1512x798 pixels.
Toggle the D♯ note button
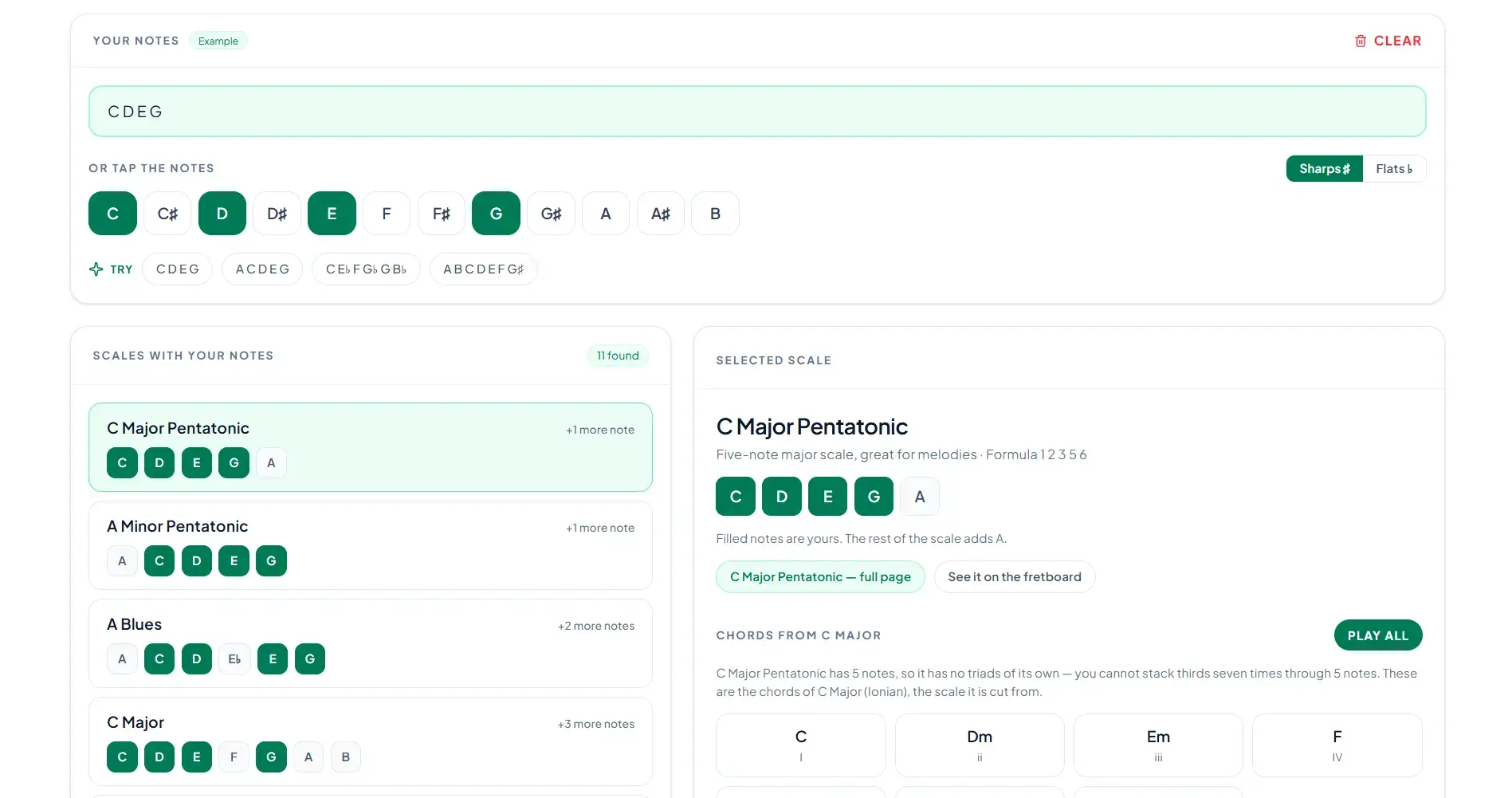click(x=277, y=214)
